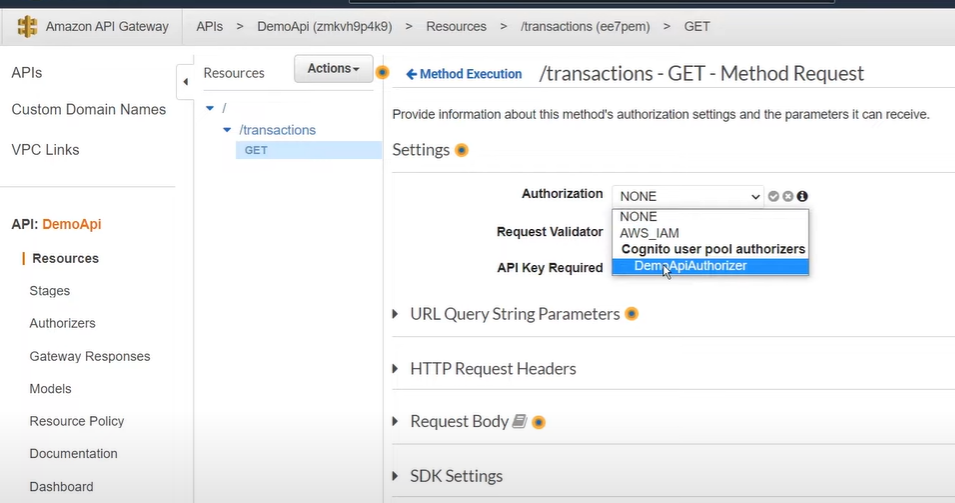Image resolution: width=955 pixels, height=503 pixels.
Task: Open the Authorization select box
Action: (688, 196)
